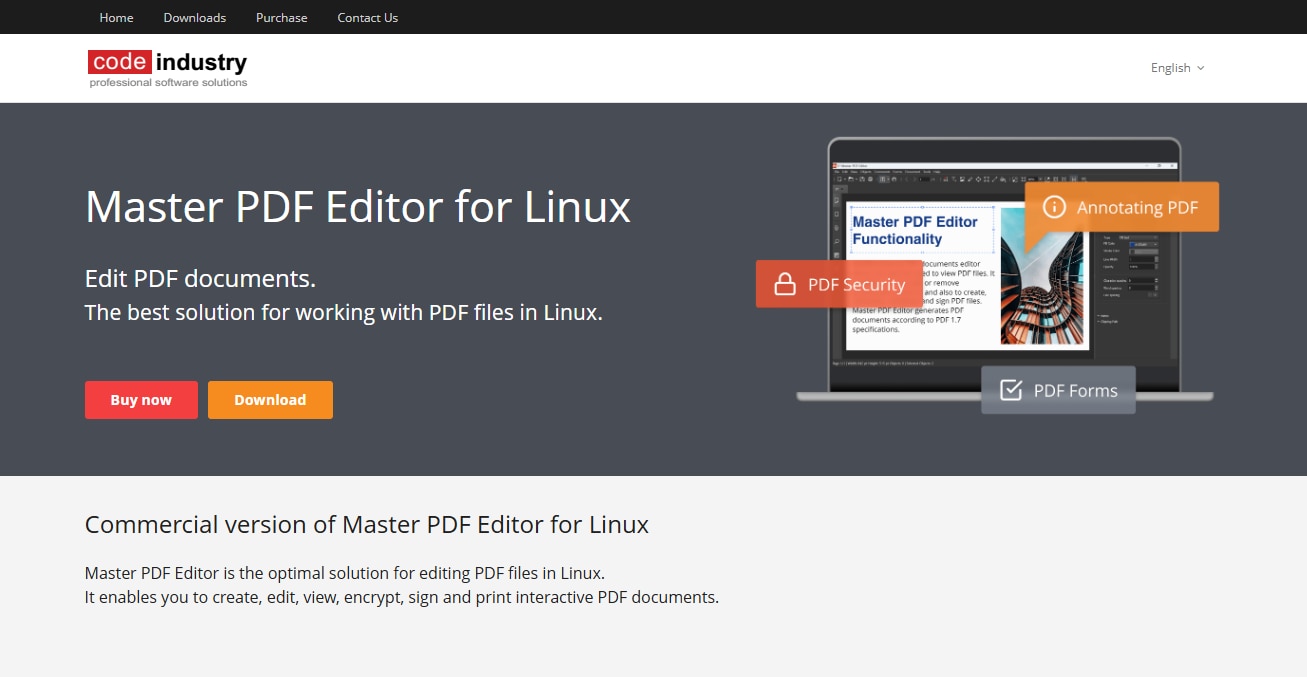This screenshot has width=1307, height=677.
Task: Open the Contact Us page
Action: point(368,17)
